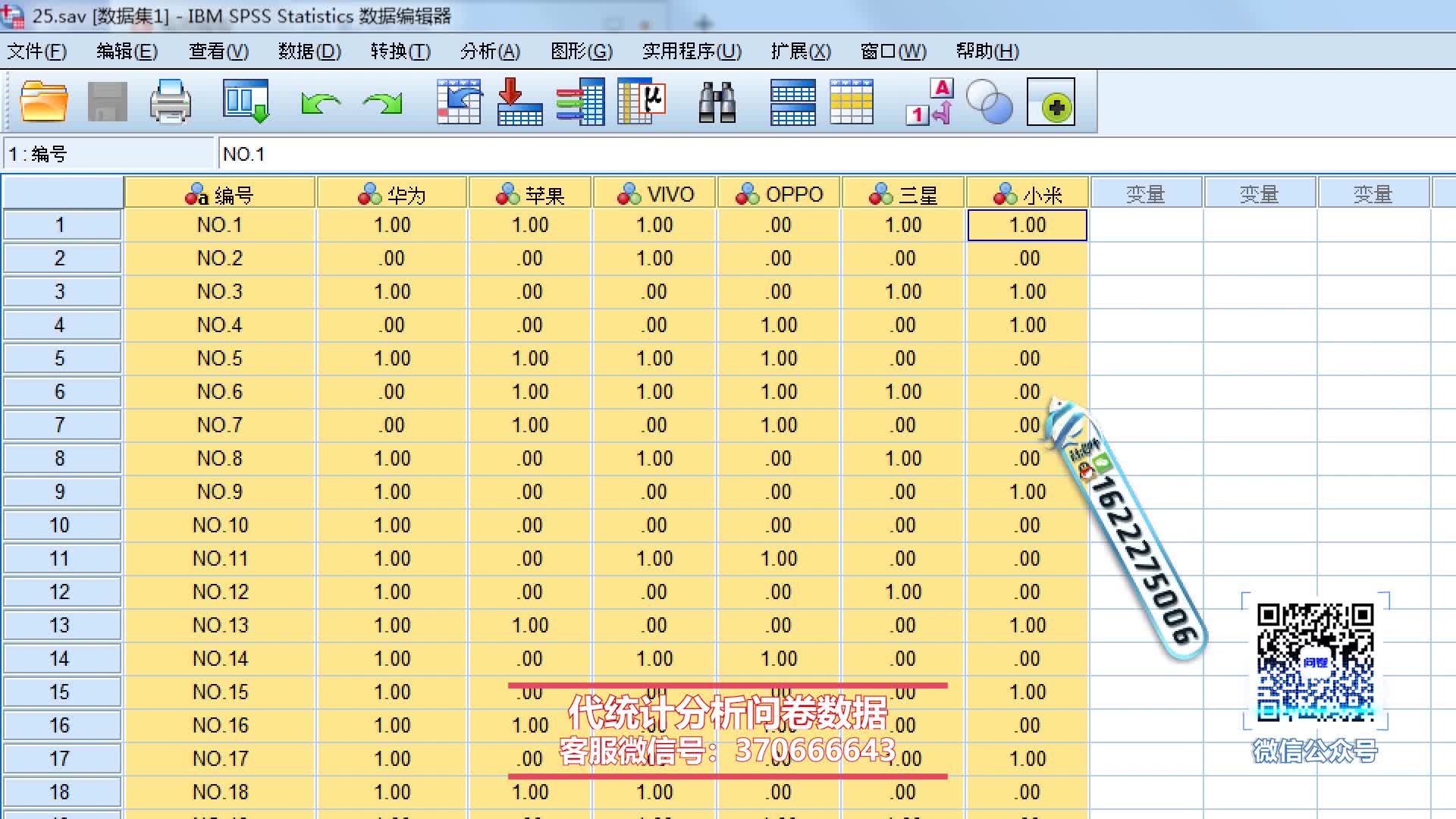Click the 华为 cell in row 2

[x=392, y=259]
